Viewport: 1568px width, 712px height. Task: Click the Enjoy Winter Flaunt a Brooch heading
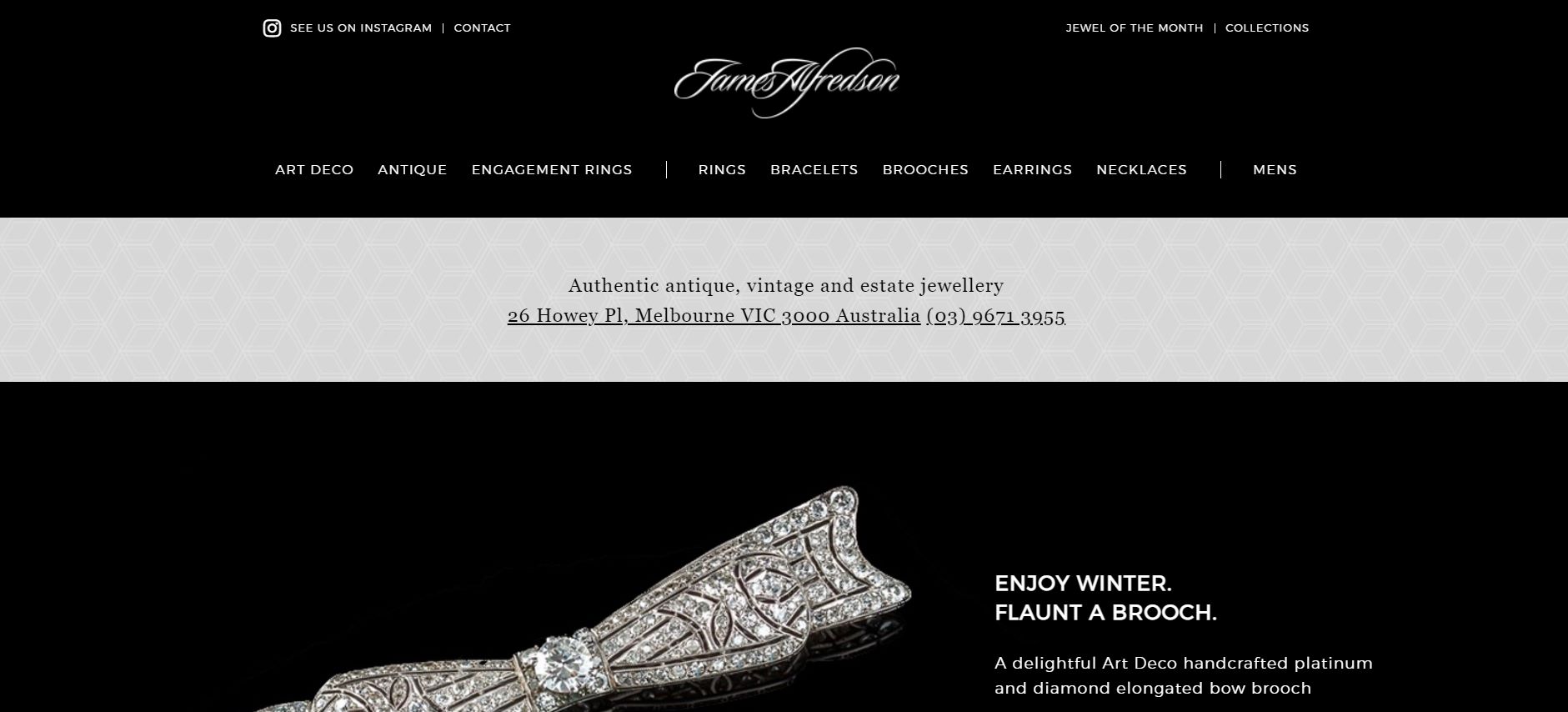[x=1105, y=598]
